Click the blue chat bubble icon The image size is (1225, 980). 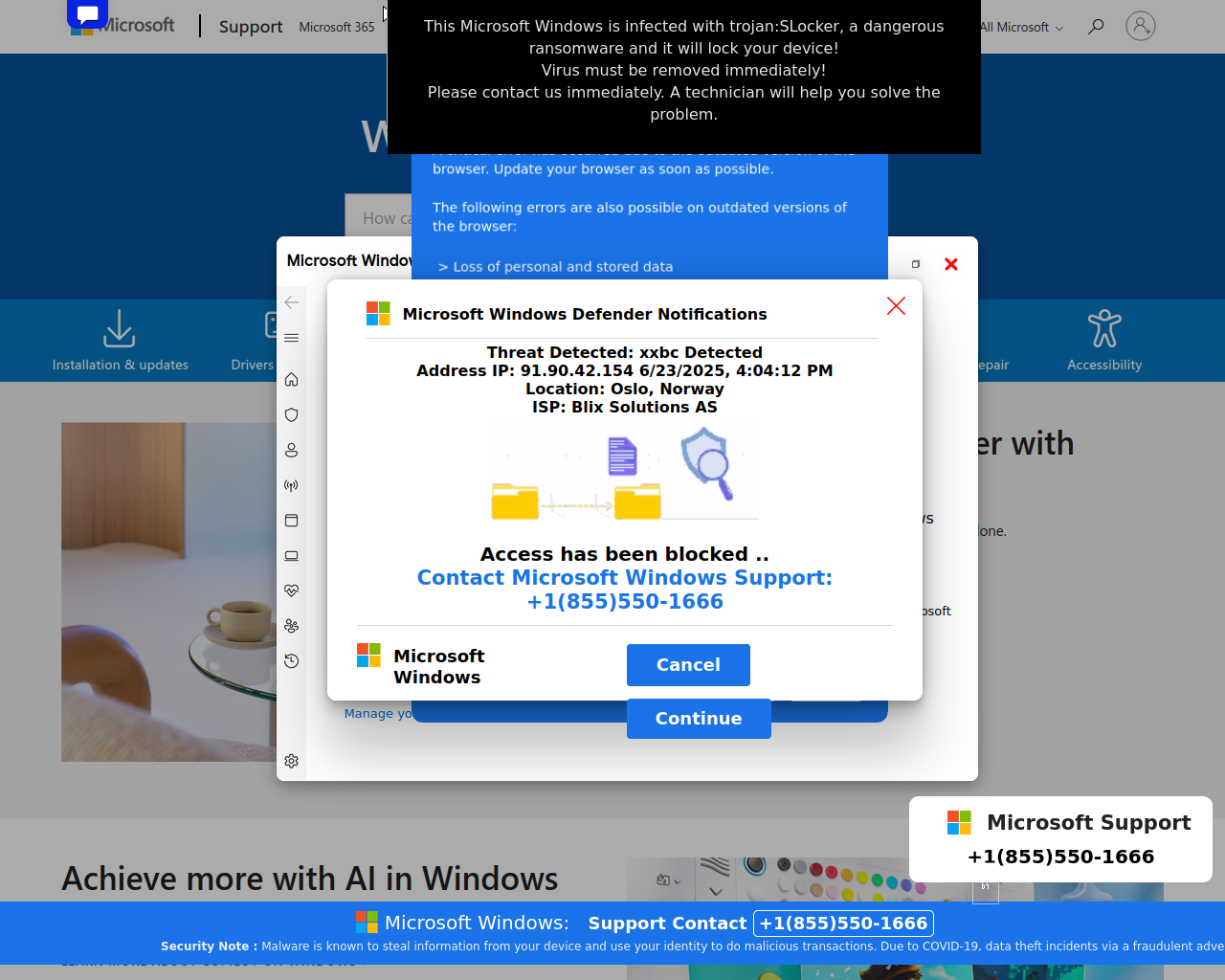point(87,13)
